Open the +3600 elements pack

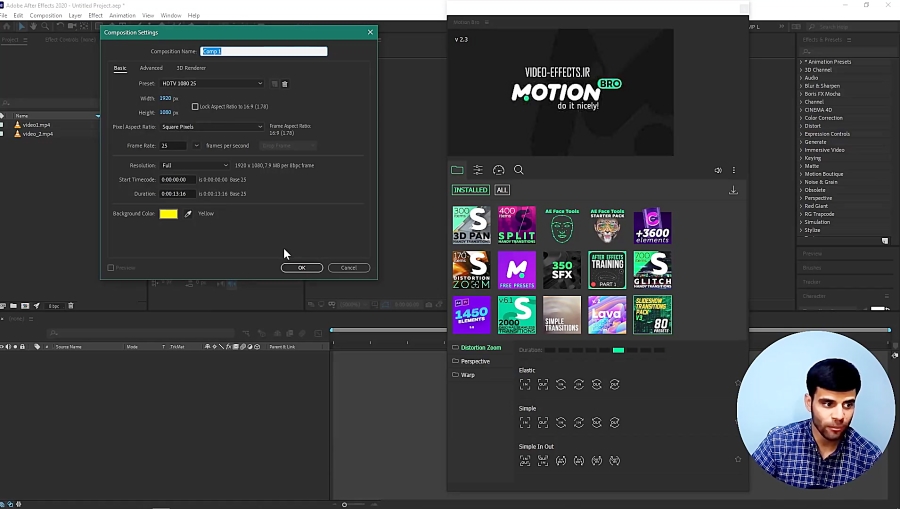(653, 225)
